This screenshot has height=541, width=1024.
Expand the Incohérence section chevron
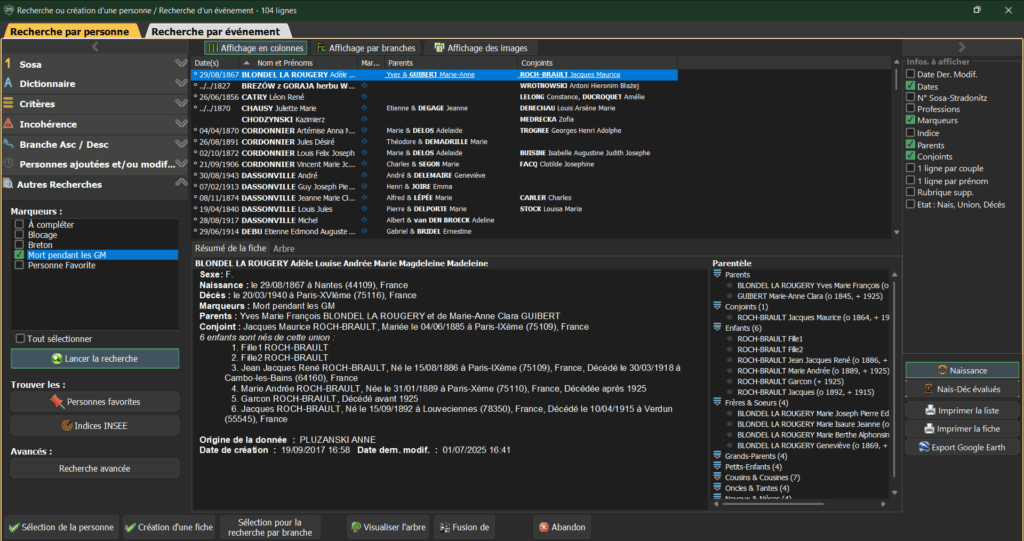181,123
